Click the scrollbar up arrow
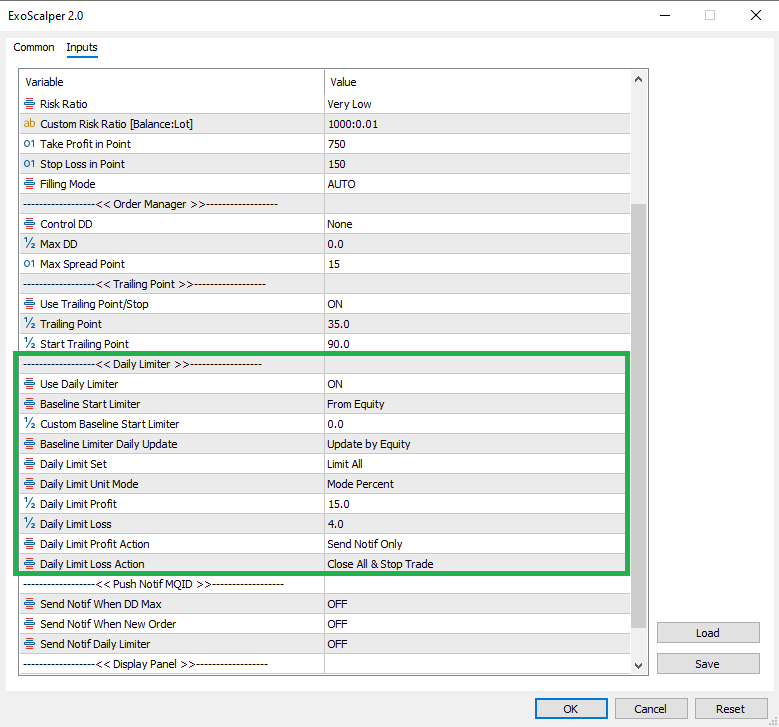The image size is (779, 727). (638, 79)
